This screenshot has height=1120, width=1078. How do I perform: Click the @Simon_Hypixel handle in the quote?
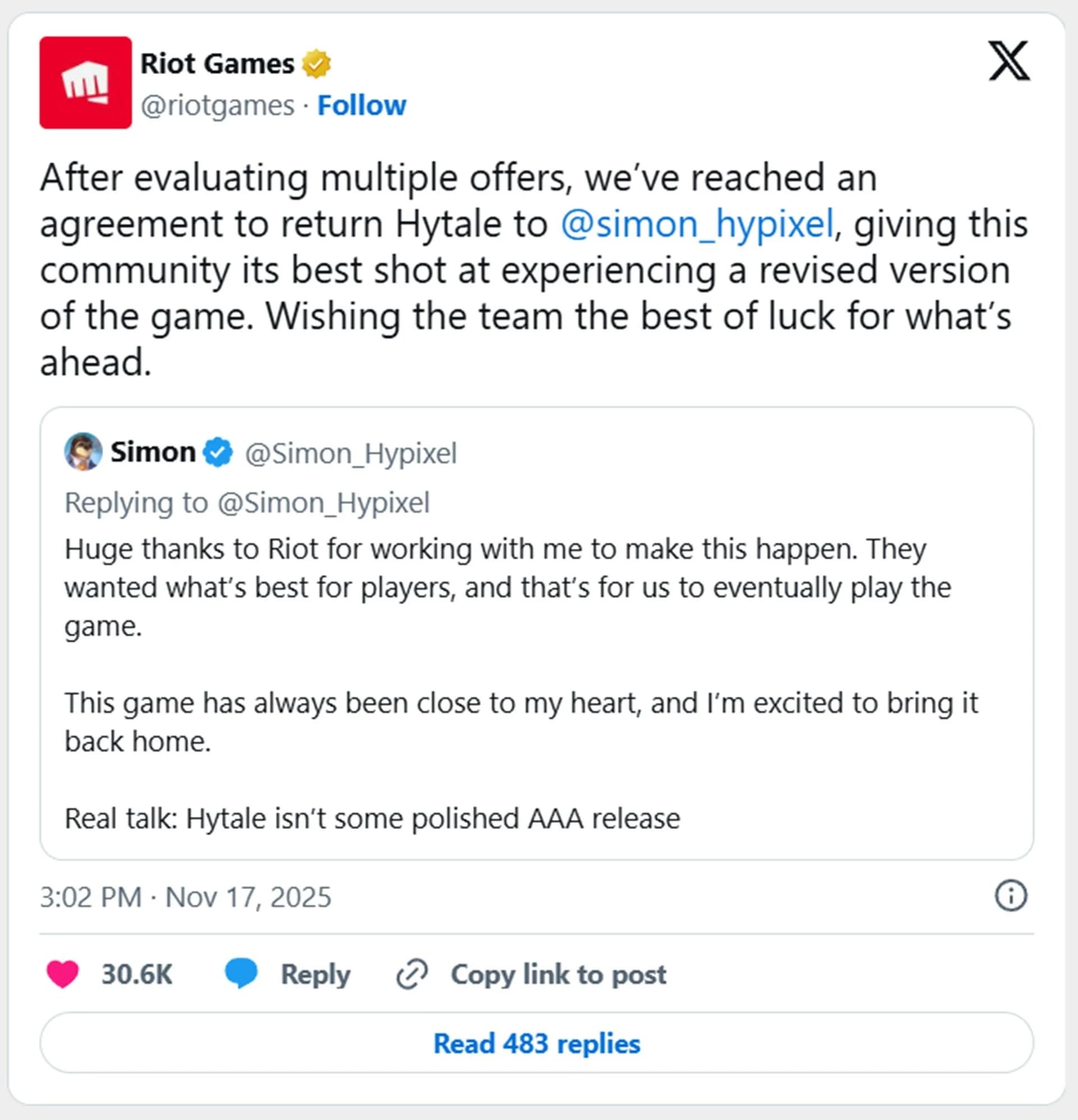350,453
